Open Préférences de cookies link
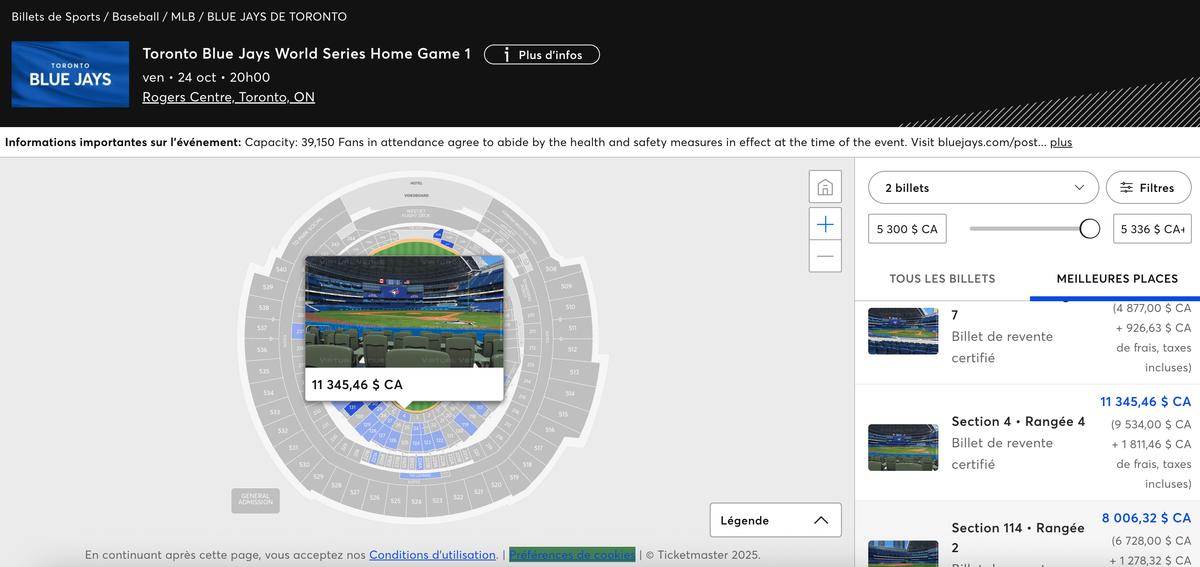Screen dimensions: 1200x567 (x=571, y=555)
